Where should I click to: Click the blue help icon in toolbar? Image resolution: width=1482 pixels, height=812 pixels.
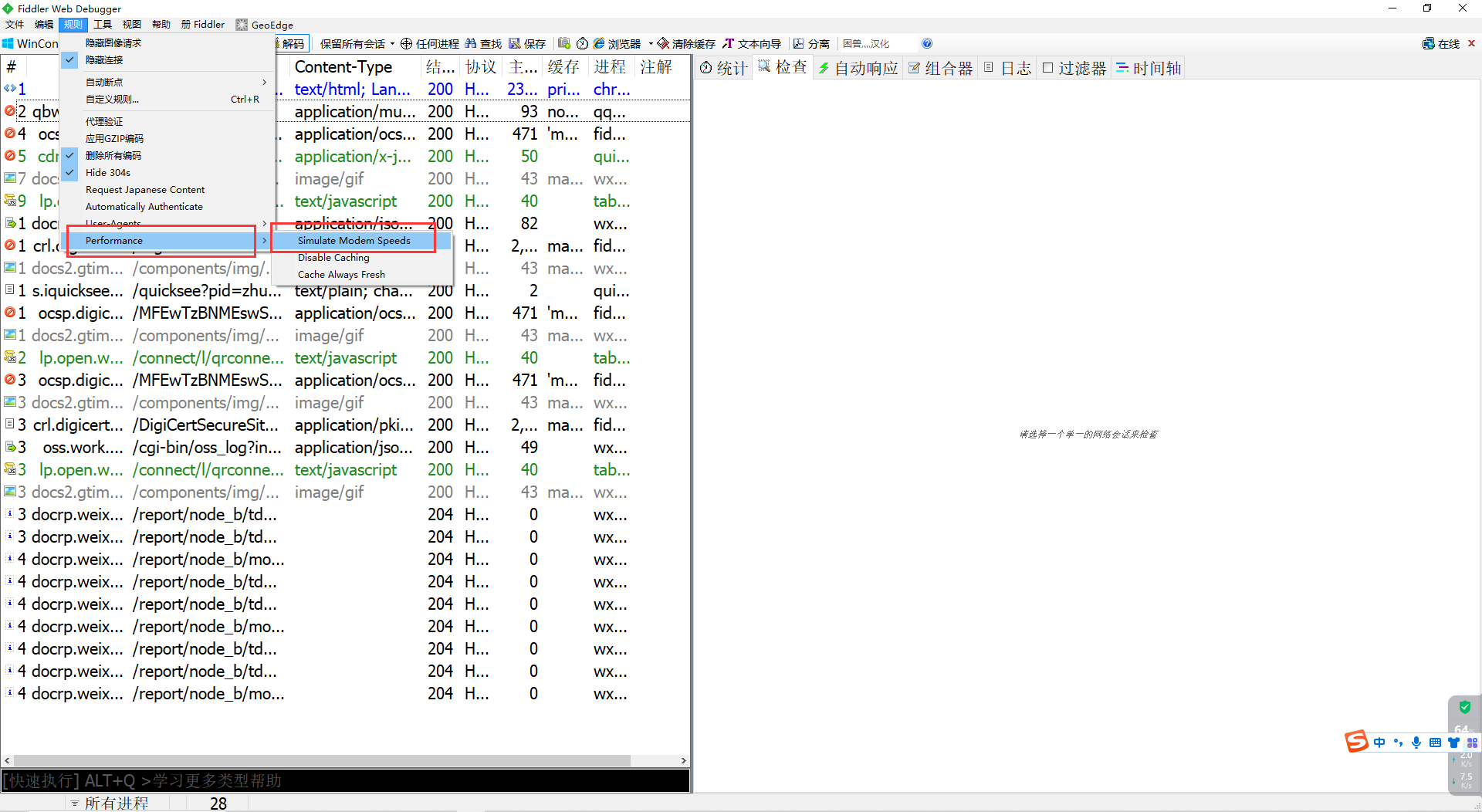click(927, 44)
